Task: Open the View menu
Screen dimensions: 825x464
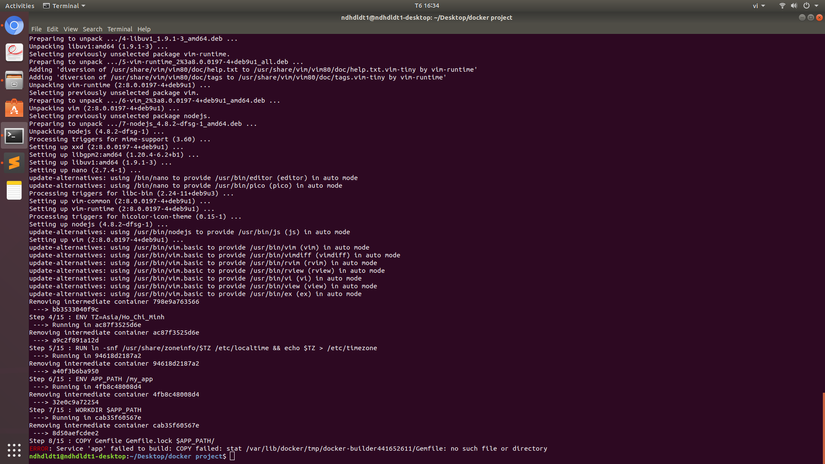Action: [71, 29]
